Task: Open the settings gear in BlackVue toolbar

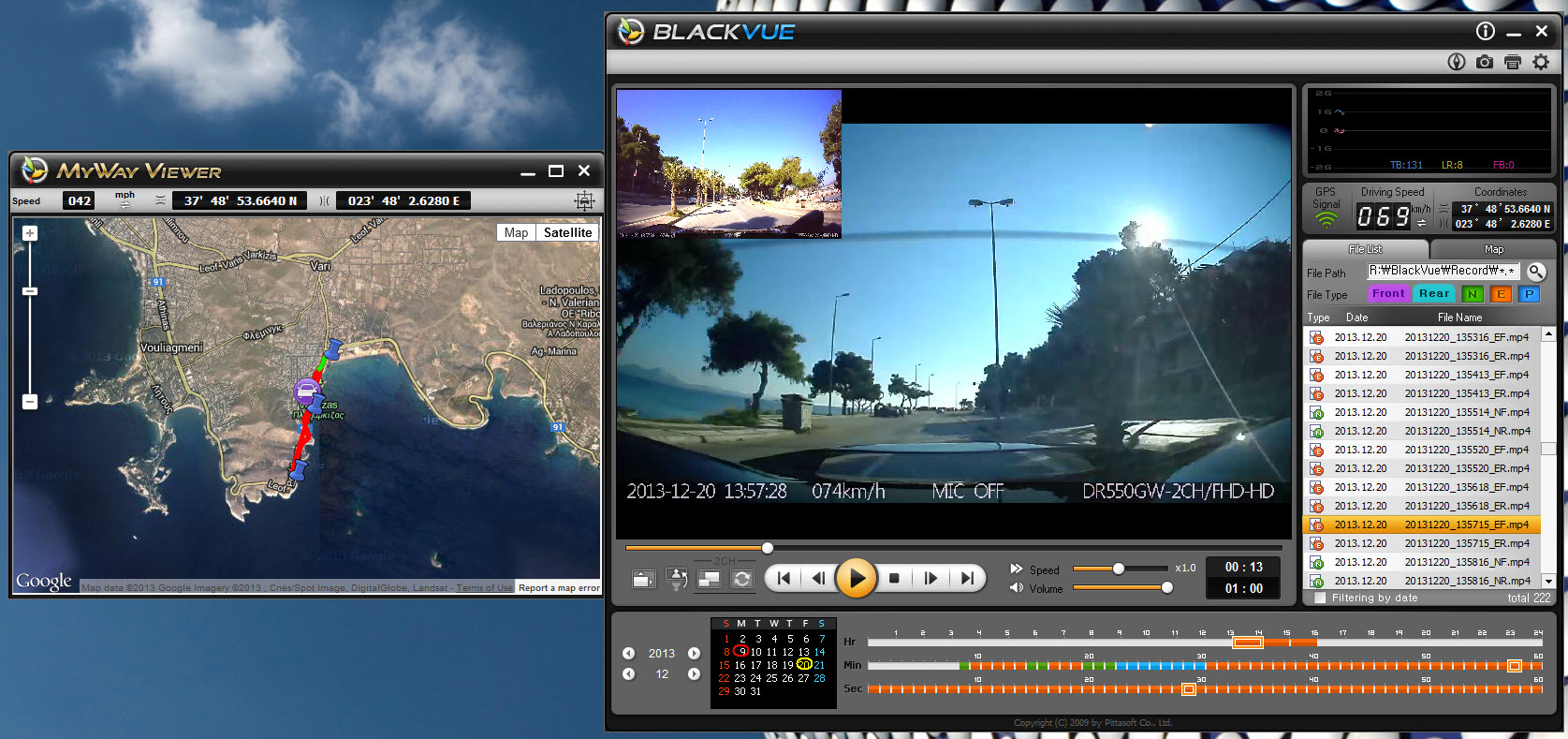Action: coord(1541,62)
